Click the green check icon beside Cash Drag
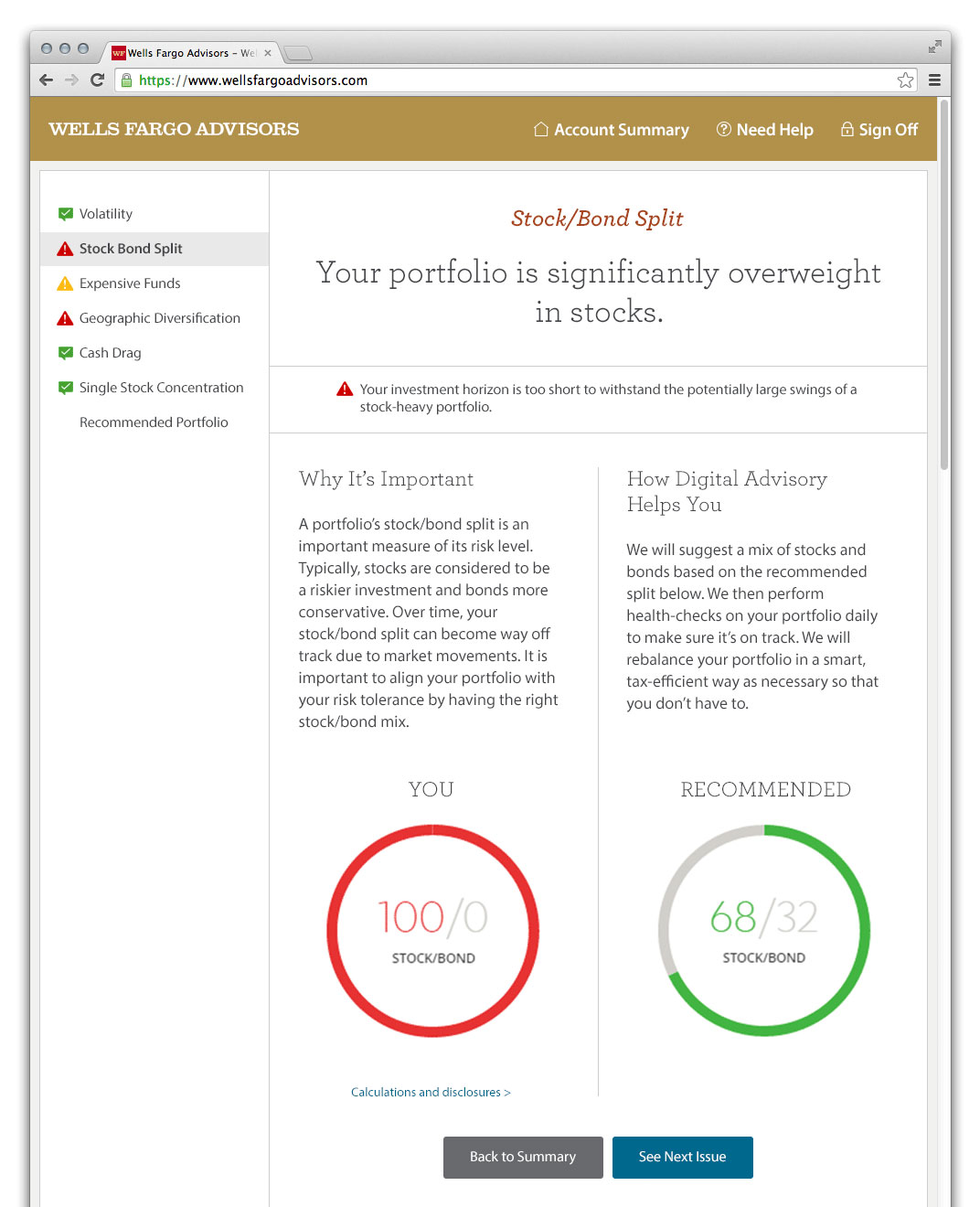Screen dimensions: 980x1207 point(66,353)
